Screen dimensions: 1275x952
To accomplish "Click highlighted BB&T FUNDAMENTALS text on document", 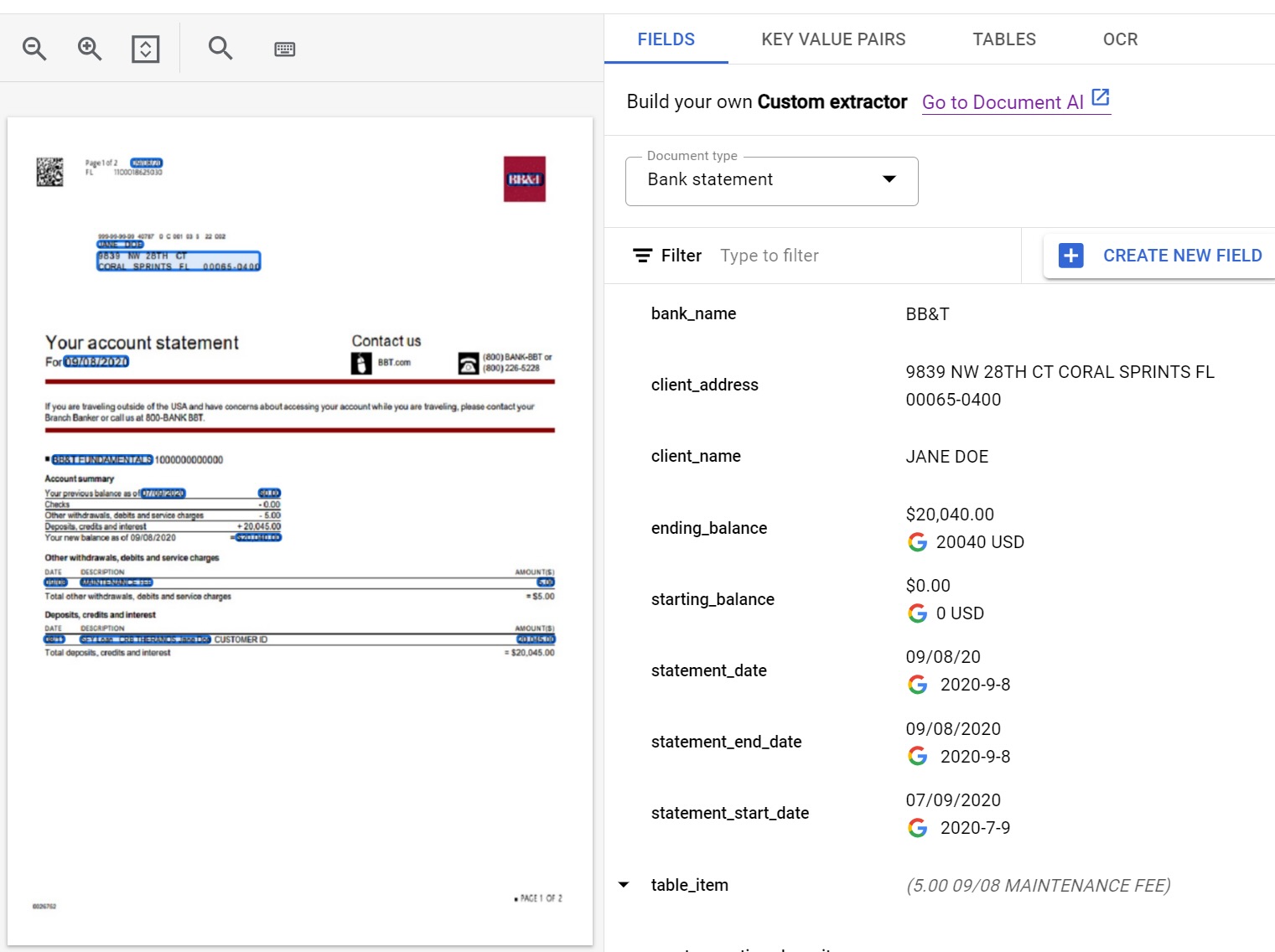I will point(102,459).
